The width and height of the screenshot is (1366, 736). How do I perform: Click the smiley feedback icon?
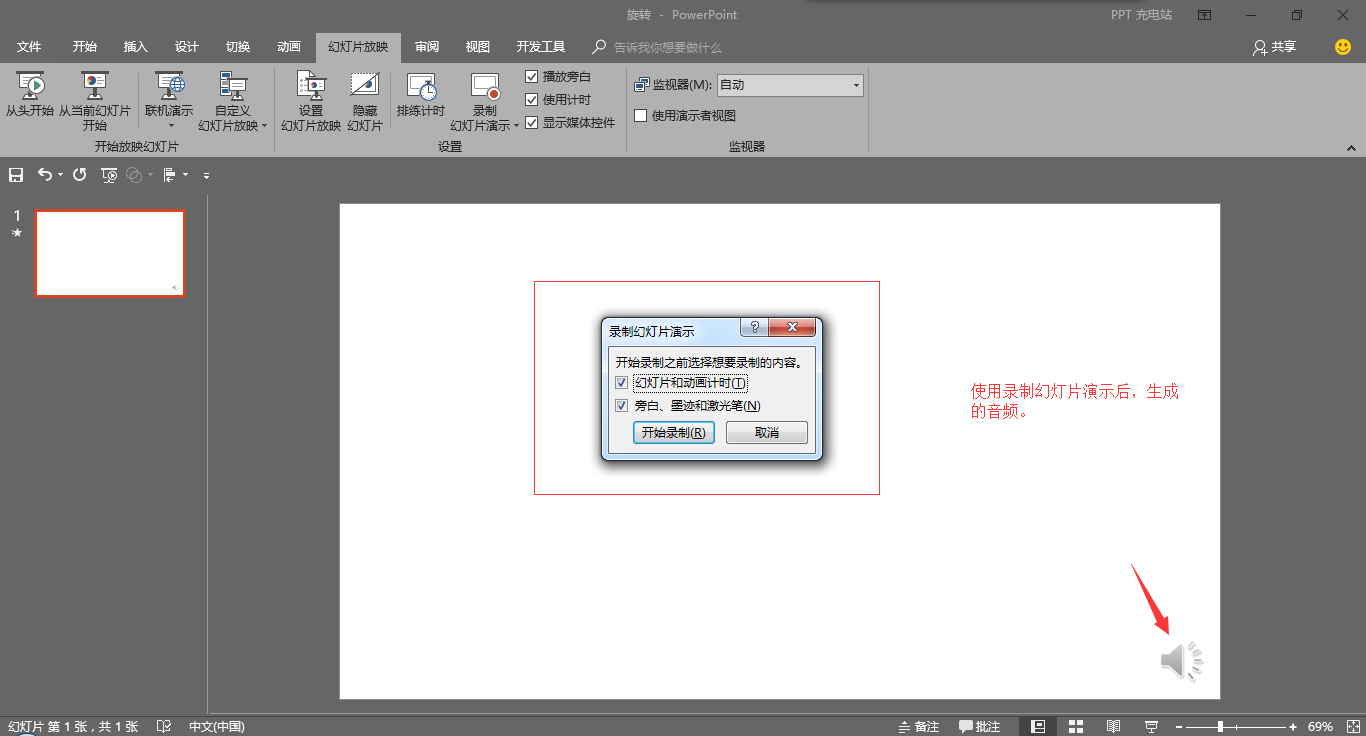1343,47
